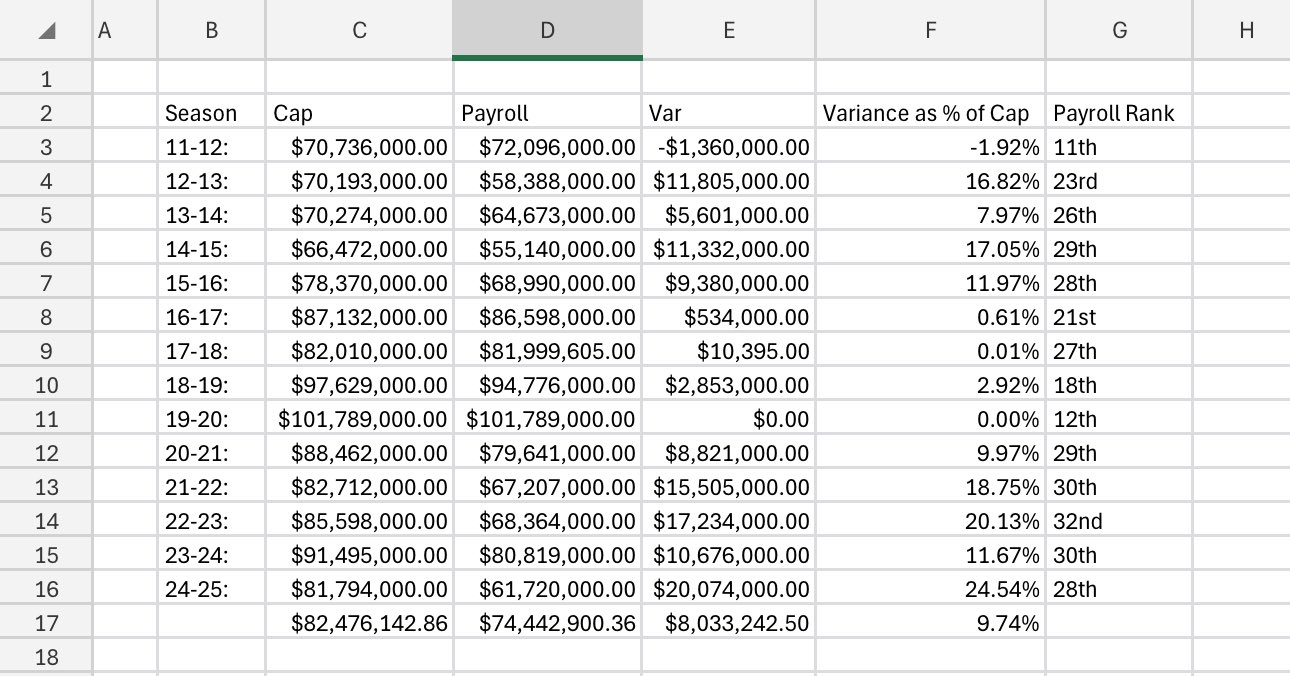Select the 12-13: season cell
1290x676 pixels.
(211, 181)
